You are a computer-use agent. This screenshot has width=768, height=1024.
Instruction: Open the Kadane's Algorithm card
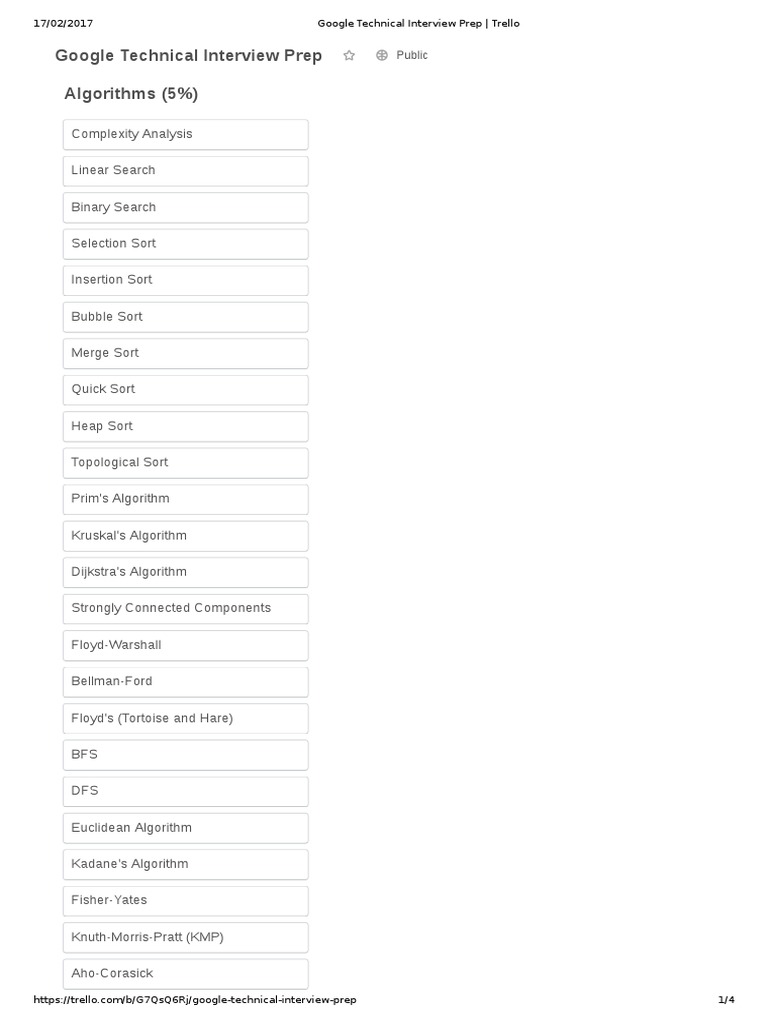point(185,864)
